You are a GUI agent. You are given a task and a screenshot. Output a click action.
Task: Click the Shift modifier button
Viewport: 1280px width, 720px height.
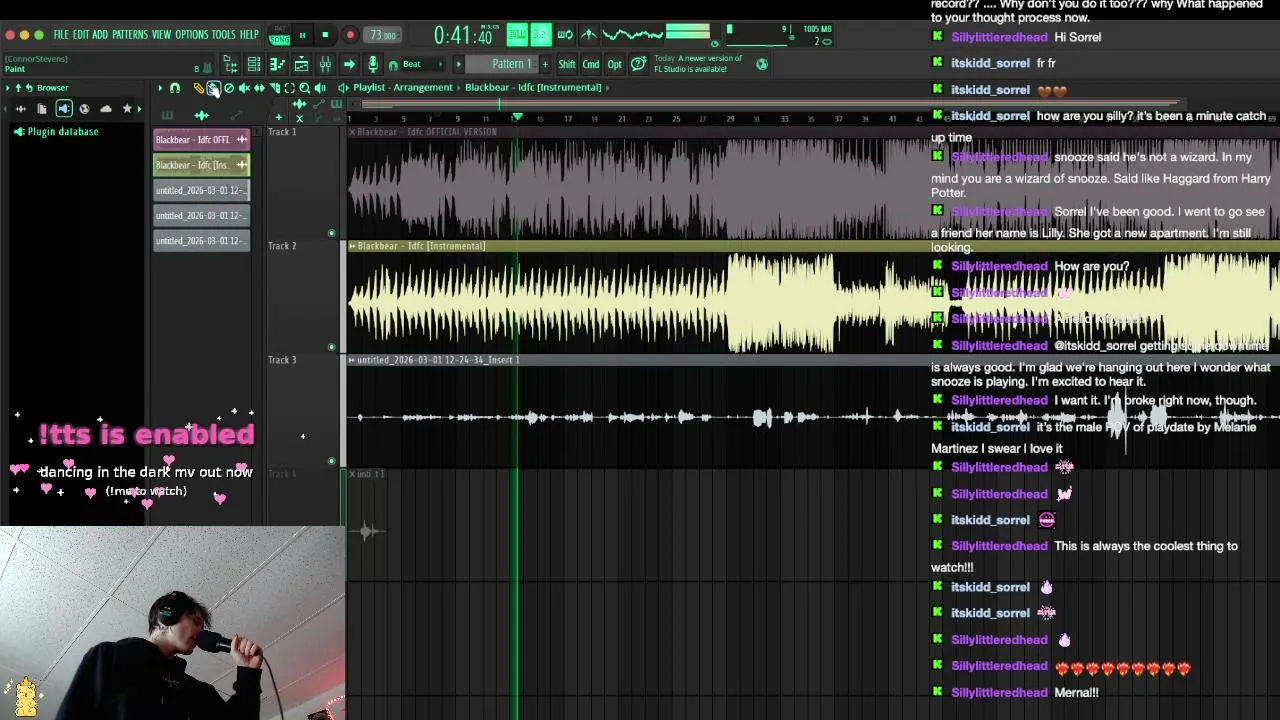point(567,64)
